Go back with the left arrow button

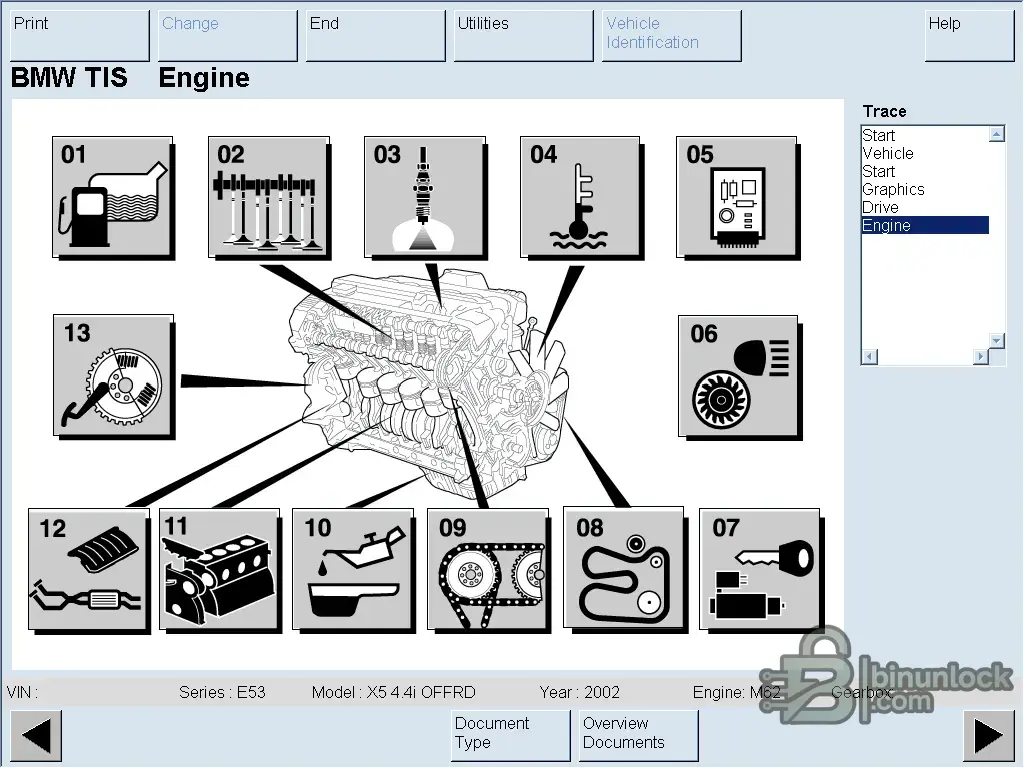[37, 736]
